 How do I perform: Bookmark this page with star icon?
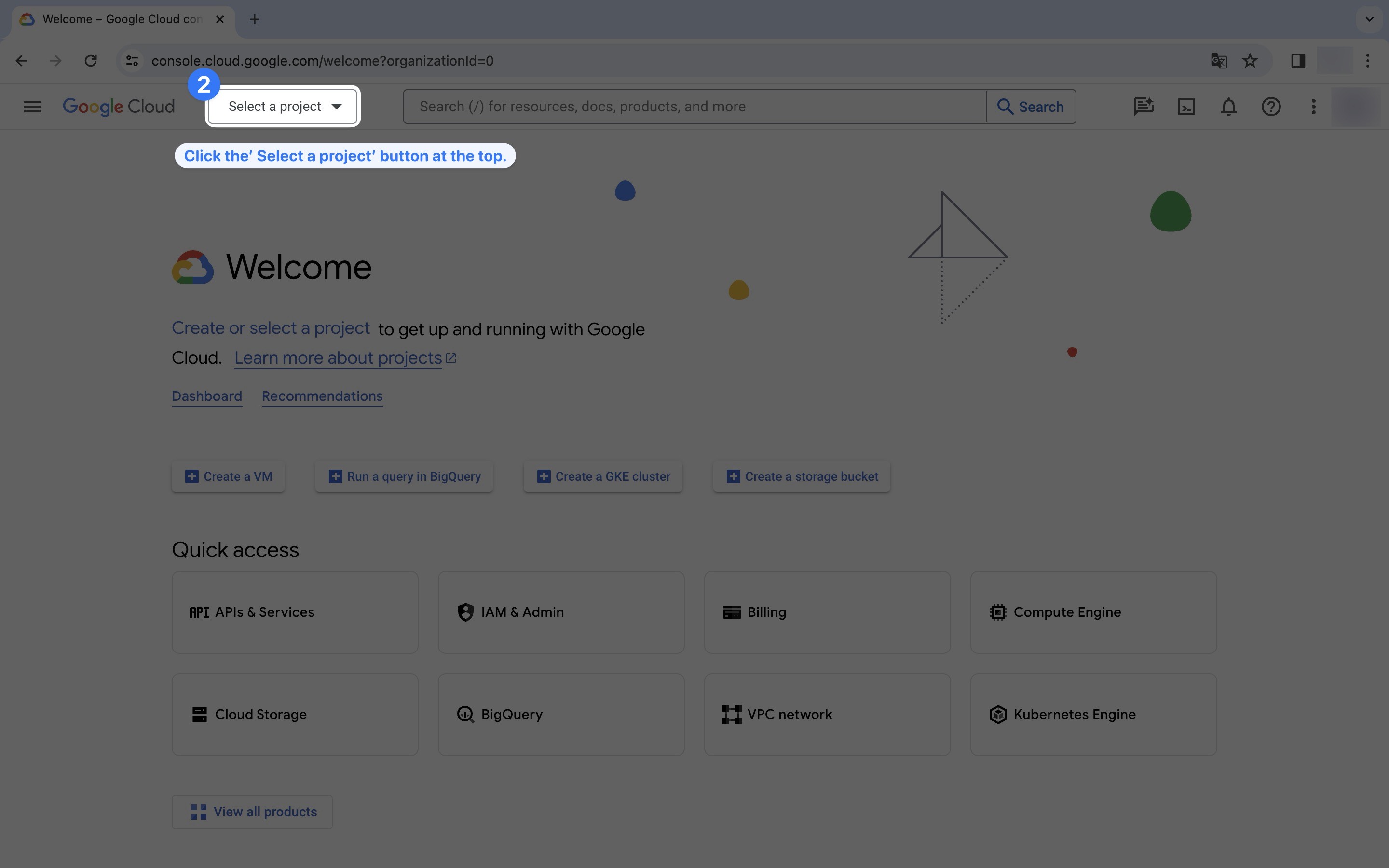1250,61
